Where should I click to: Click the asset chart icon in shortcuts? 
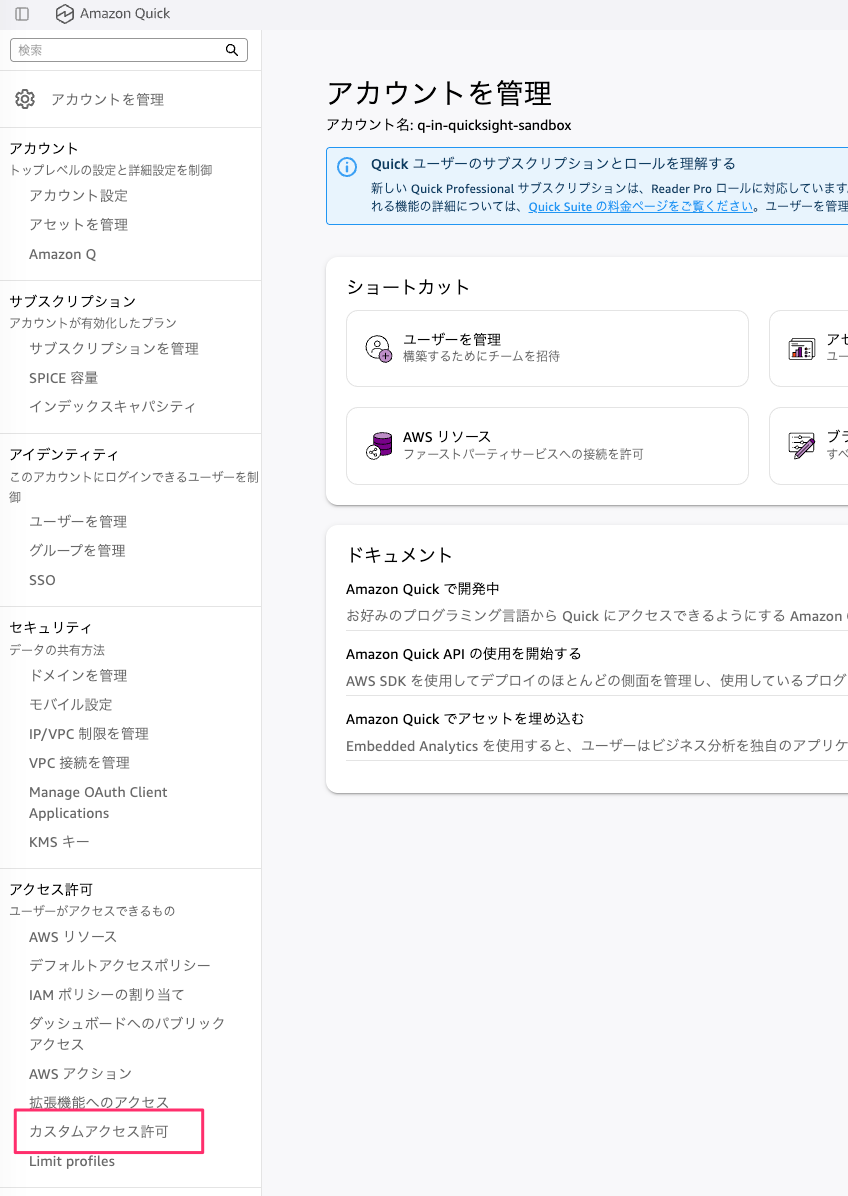tap(801, 349)
